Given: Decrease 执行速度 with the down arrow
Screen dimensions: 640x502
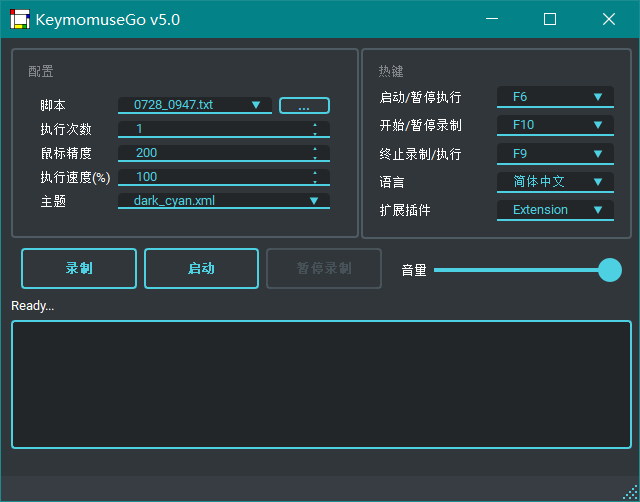Looking at the screenshot, I should click(x=315, y=182).
